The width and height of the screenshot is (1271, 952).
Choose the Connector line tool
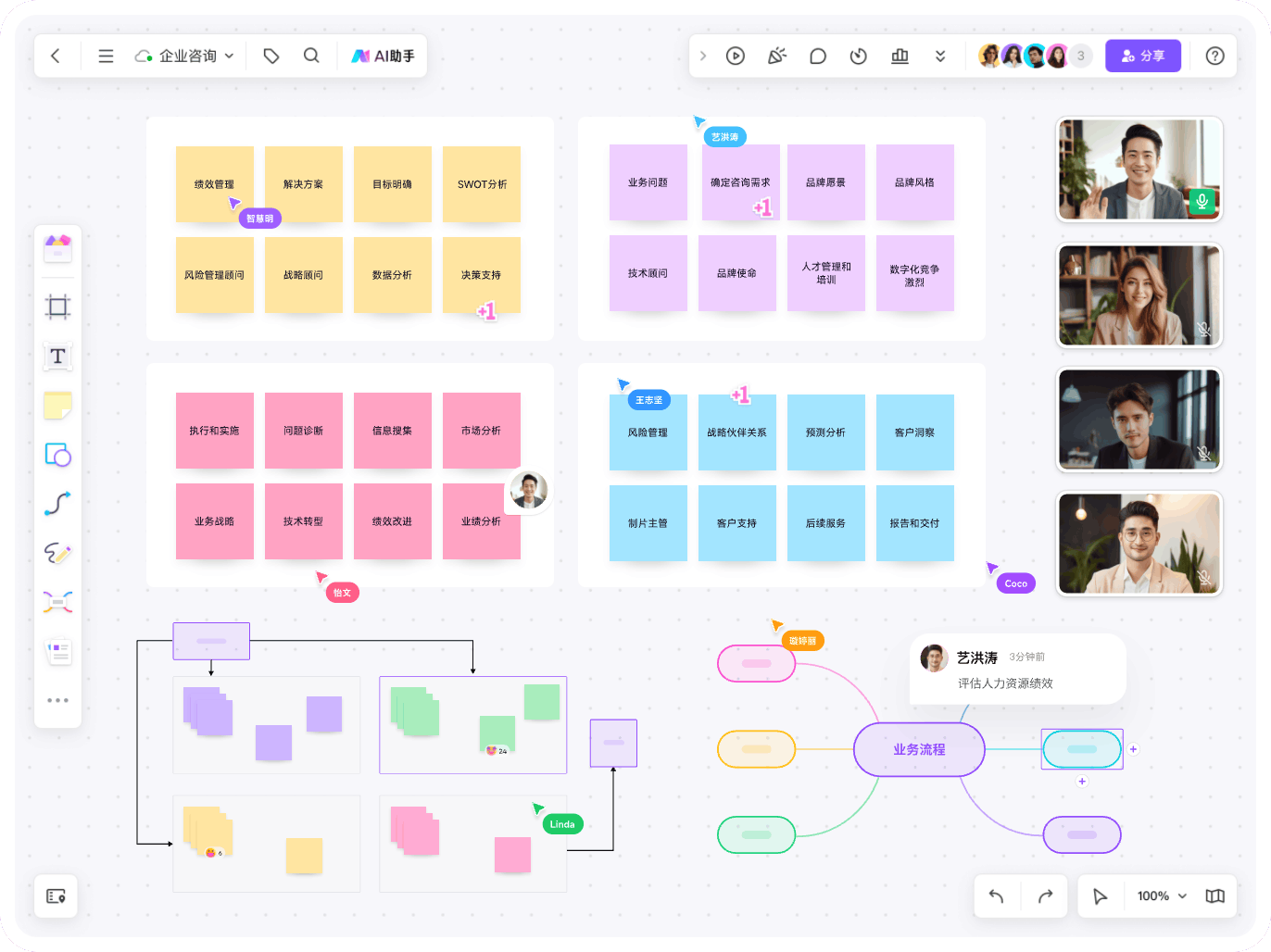pos(57,504)
